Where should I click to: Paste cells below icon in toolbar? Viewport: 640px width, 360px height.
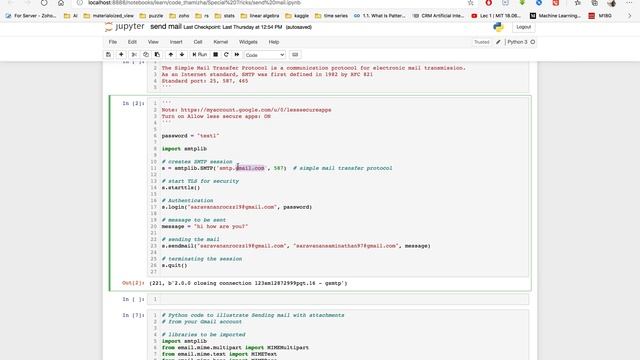click(x=157, y=55)
